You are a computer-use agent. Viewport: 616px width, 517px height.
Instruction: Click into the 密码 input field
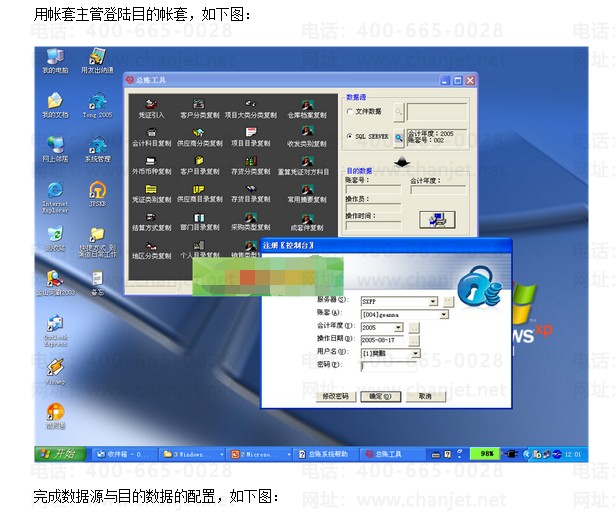click(x=388, y=366)
